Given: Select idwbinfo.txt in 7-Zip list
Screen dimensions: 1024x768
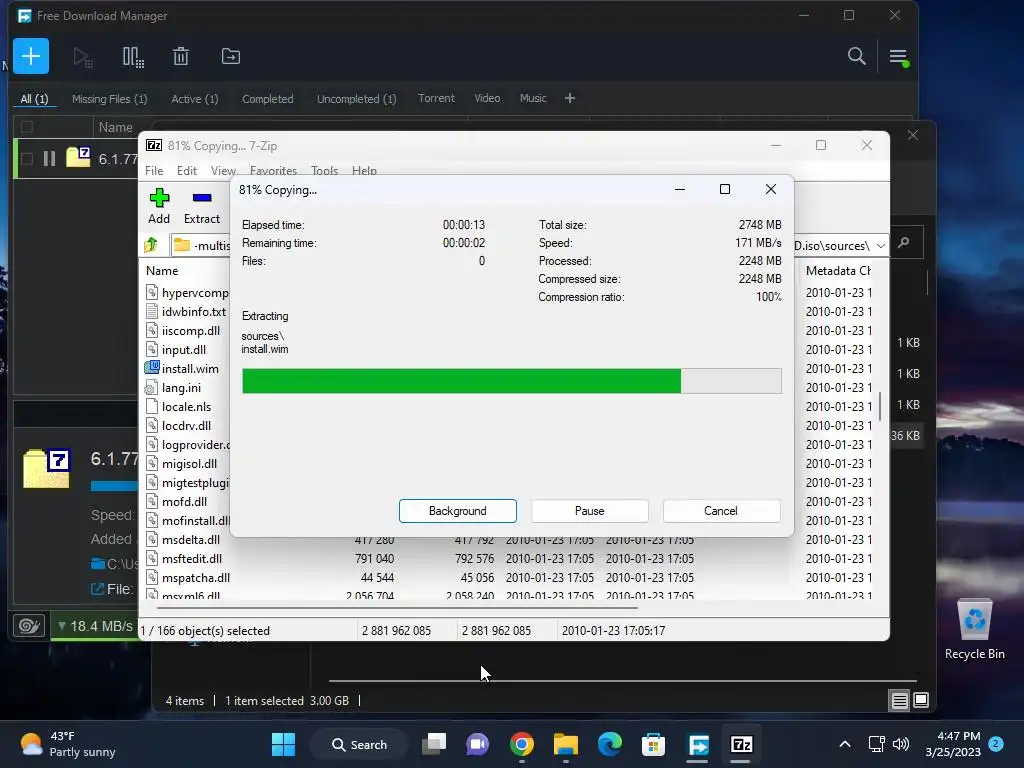Looking at the screenshot, I should tap(185, 312).
